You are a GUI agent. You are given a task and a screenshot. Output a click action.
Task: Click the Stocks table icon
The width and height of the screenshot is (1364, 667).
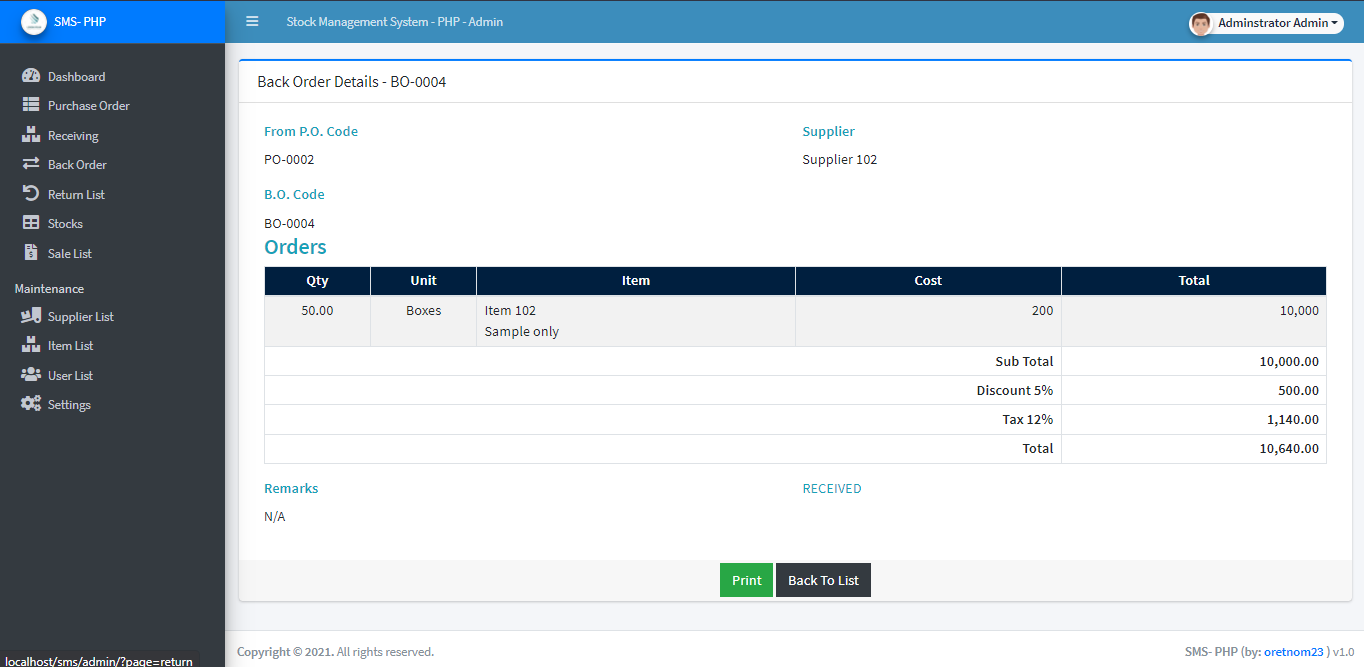click(30, 223)
